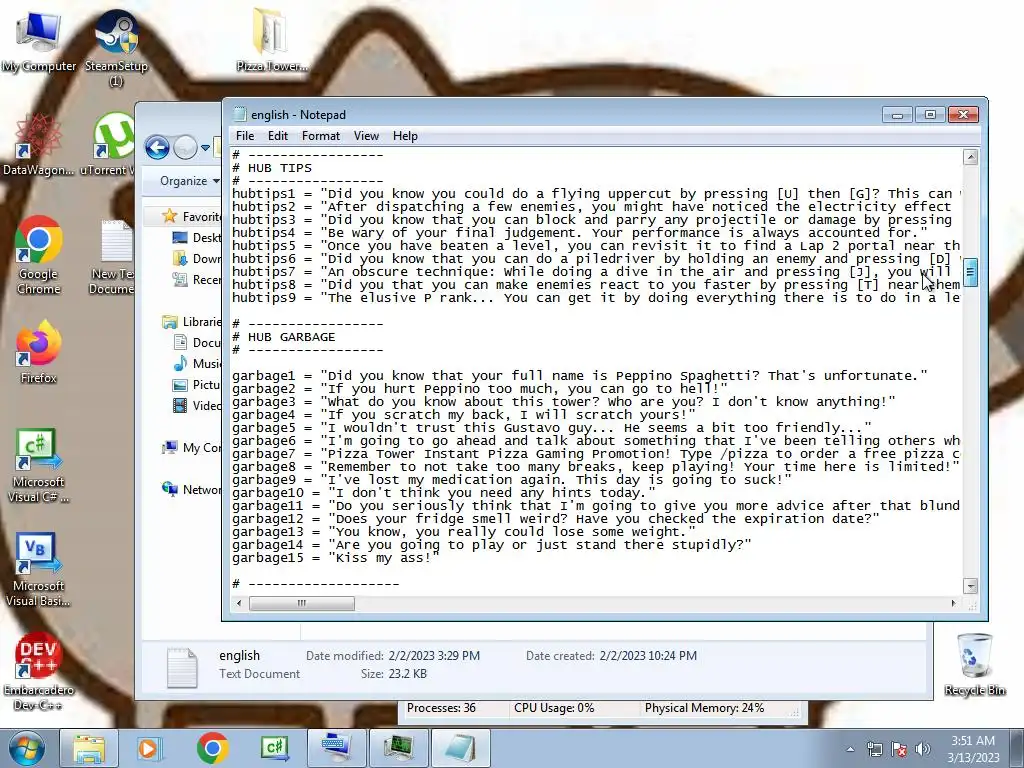
Task: Open the Windows Start menu
Action: coord(26,748)
